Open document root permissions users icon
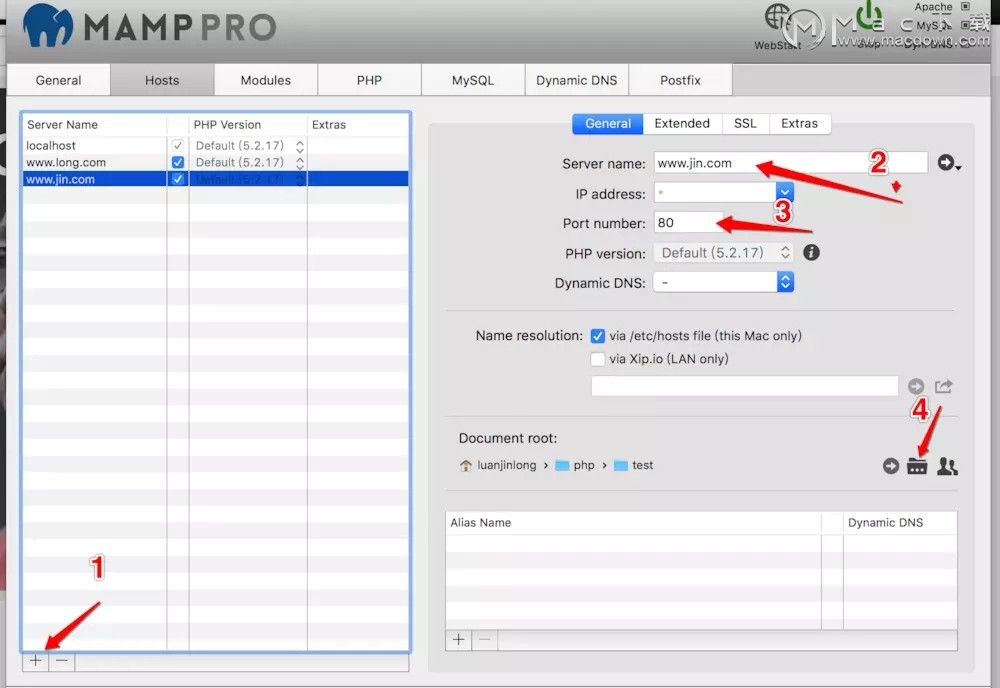The width and height of the screenshot is (1000, 688). click(947, 466)
